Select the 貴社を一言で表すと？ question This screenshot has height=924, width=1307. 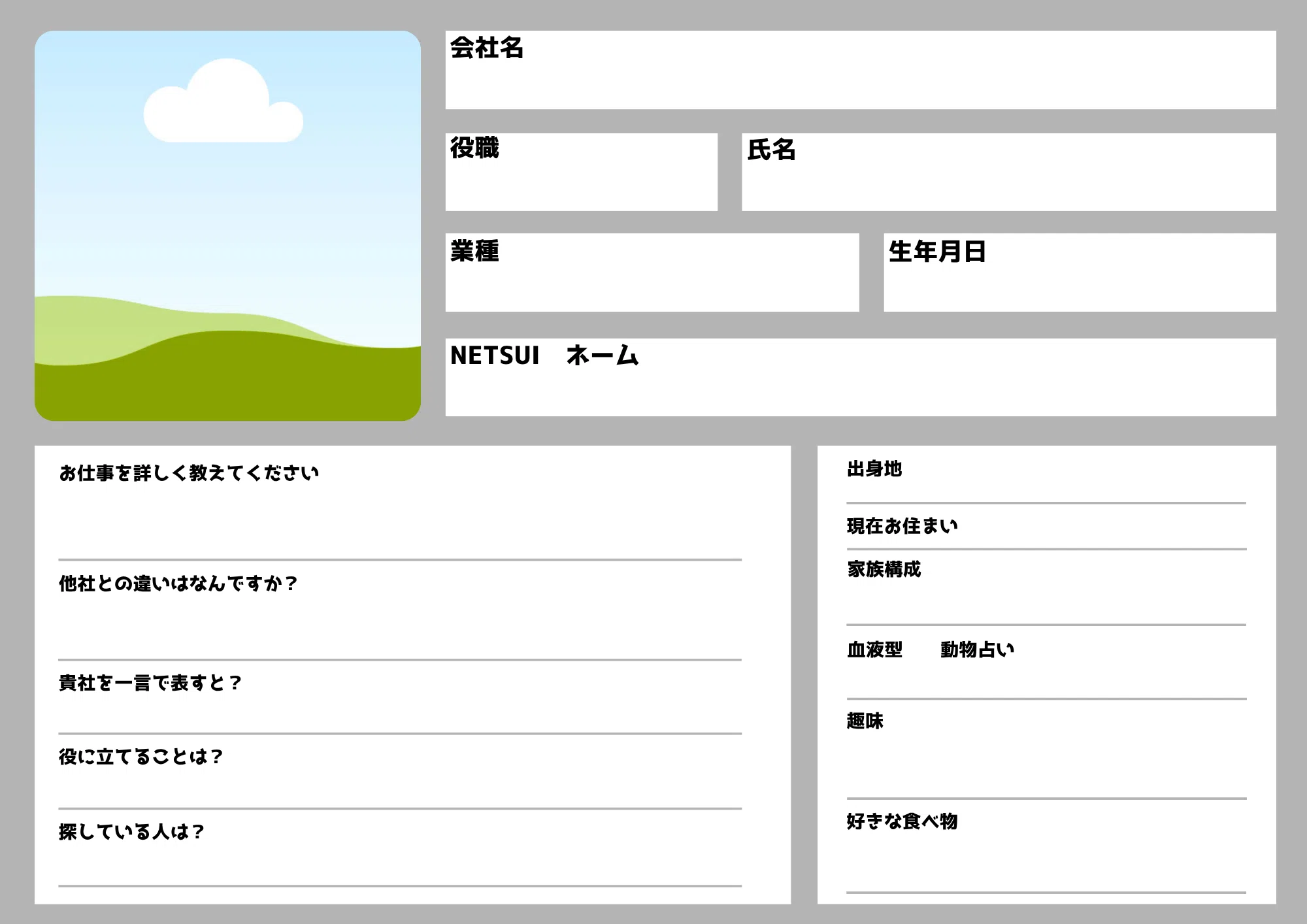(x=150, y=683)
